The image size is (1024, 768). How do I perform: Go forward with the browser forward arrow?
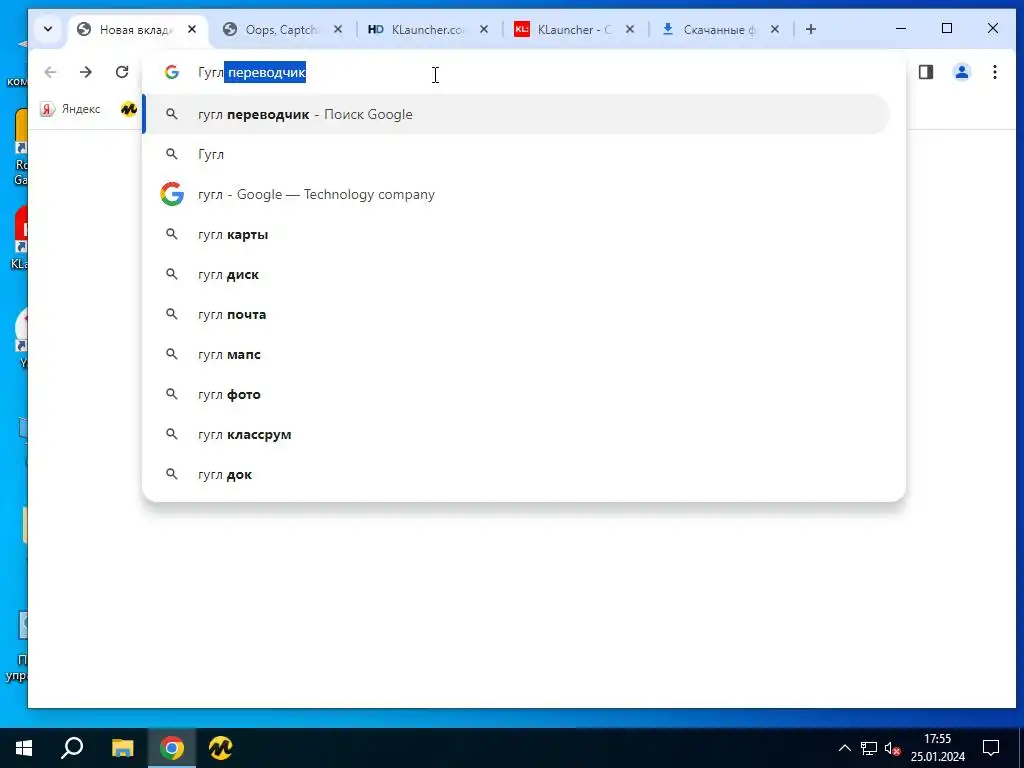tap(86, 72)
